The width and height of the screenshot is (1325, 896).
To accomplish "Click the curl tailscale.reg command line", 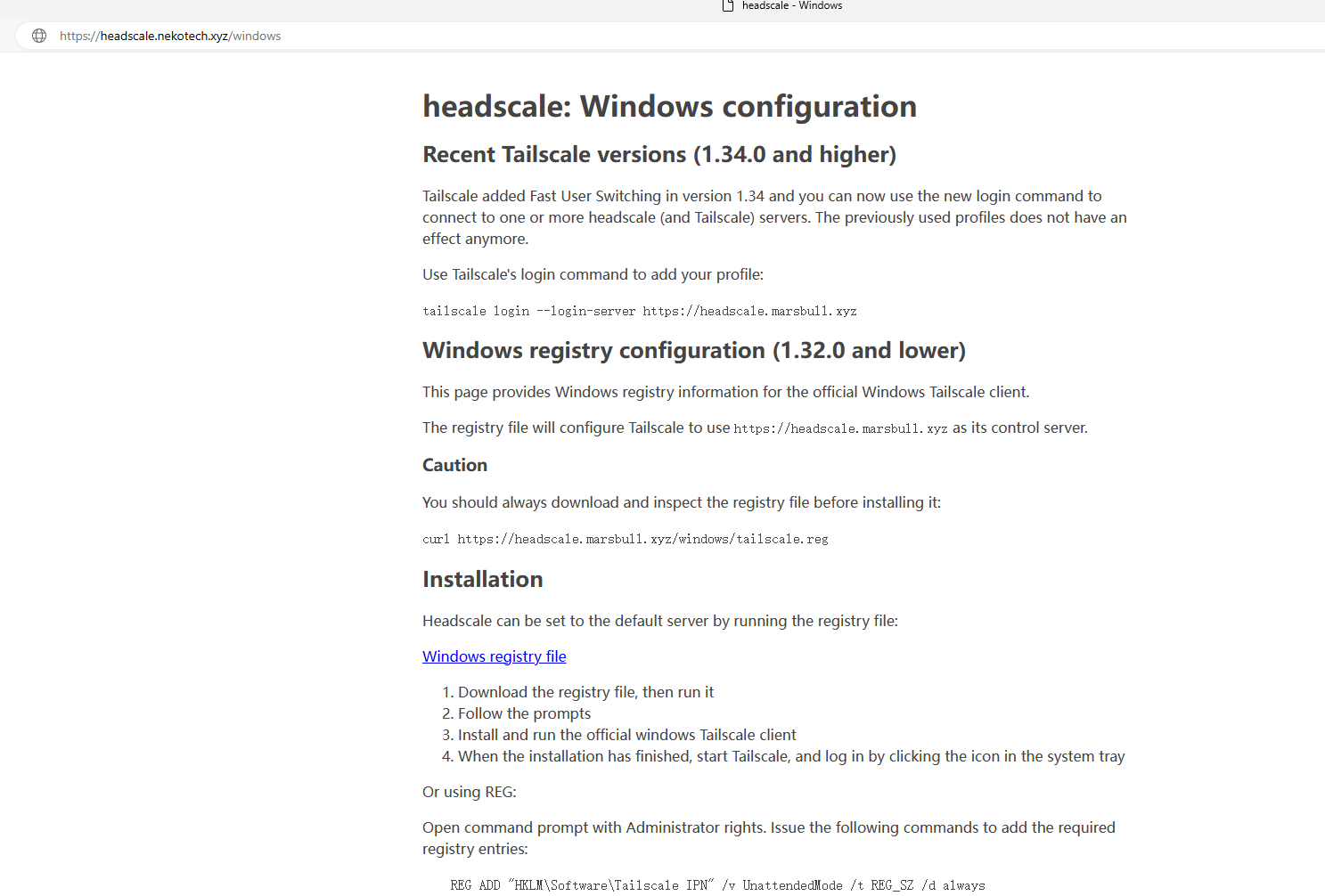I will (625, 539).
